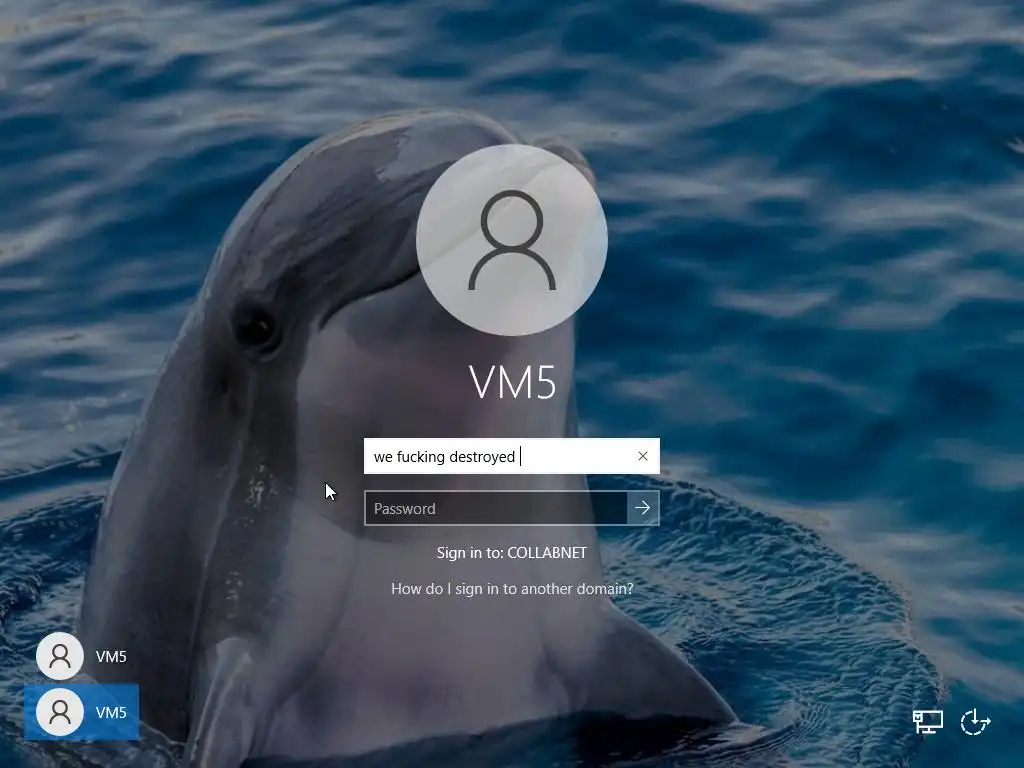Click the large VM5 profile picture
Image resolution: width=1024 pixels, height=768 pixels.
click(x=512, y=240)
